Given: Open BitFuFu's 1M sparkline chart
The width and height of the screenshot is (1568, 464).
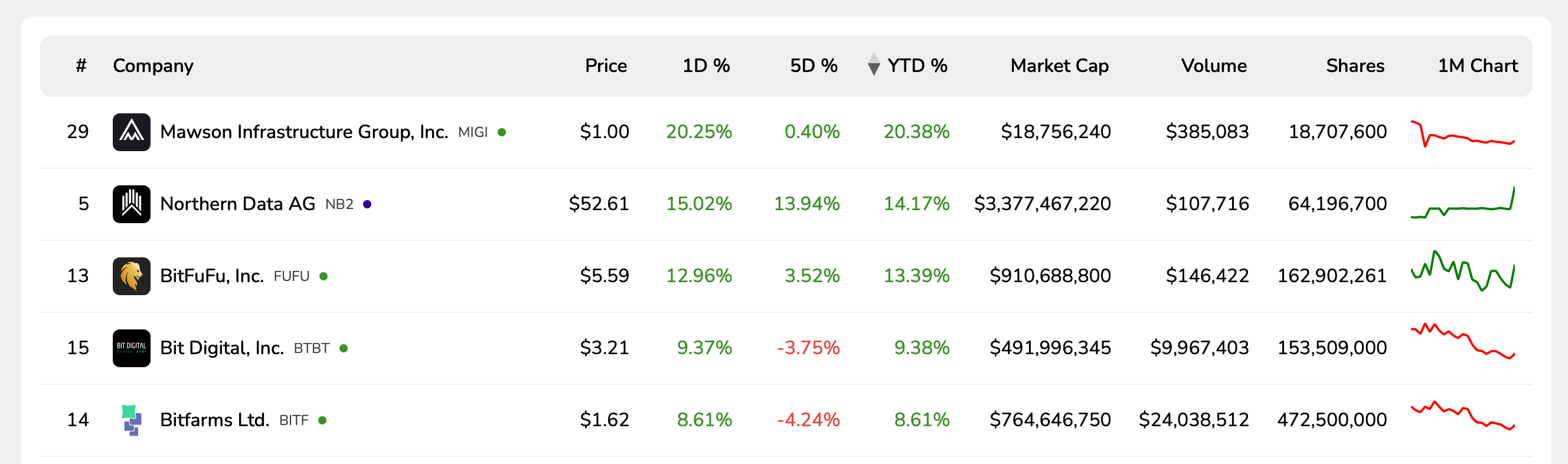Looking at the screenshot, I should point(1463,272).
